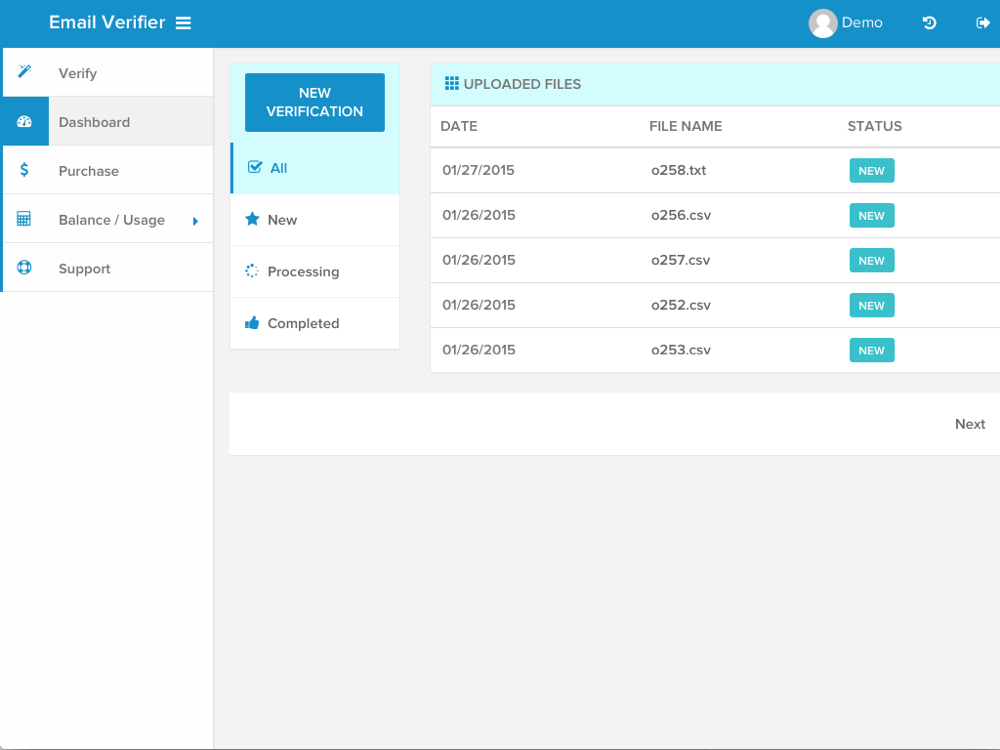
Task: Select file name o253.csv
Action: pyautogui.click(x=681, y=349)
